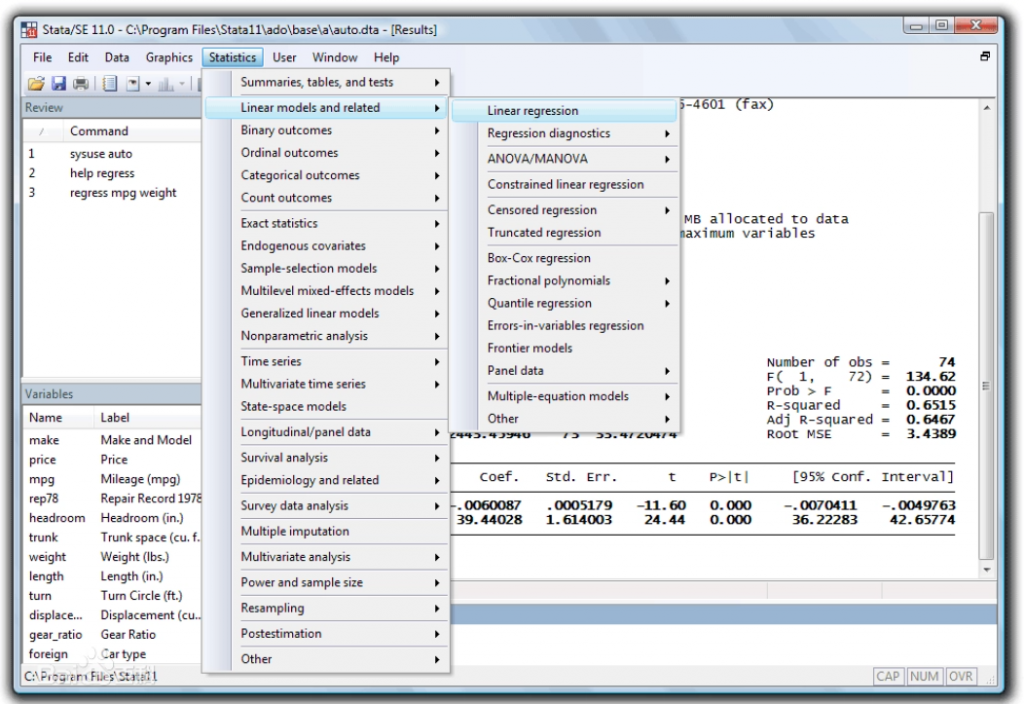The image size is (1024, 704).
Task: Open Censored regression submenu item
Action: coord(564,210)
